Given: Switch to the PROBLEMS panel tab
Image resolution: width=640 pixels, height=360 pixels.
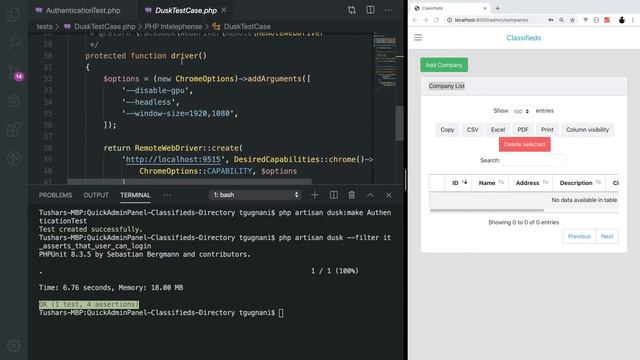Looking at the screenshot, I should pyautogui.click(x=56, y=195).
